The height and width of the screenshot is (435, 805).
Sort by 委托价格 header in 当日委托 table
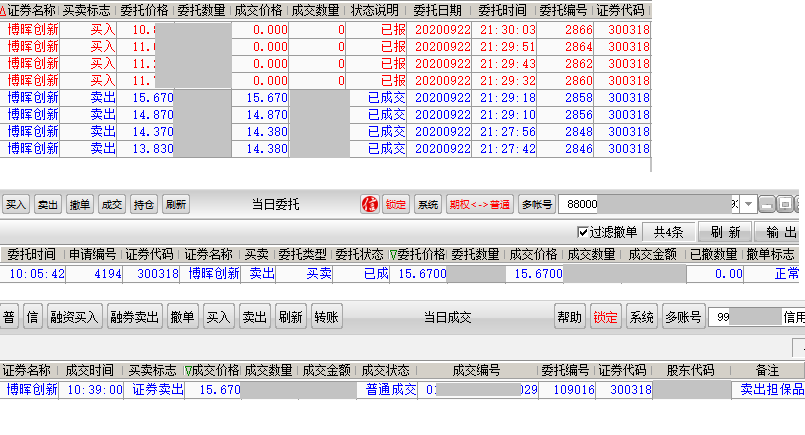pos(421,254)
